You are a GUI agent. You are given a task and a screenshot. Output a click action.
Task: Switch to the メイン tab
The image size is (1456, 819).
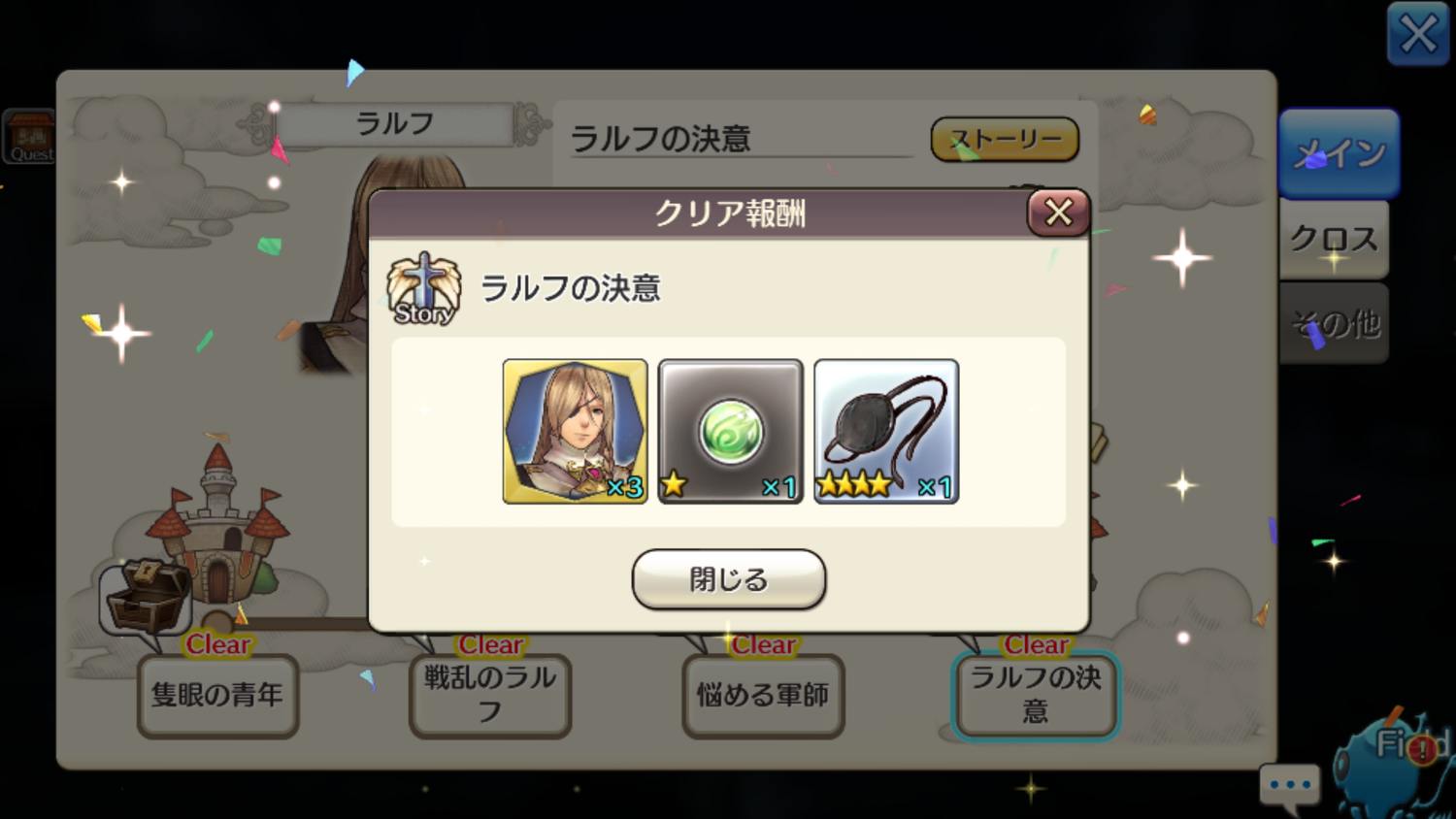tap(1339, 153)
